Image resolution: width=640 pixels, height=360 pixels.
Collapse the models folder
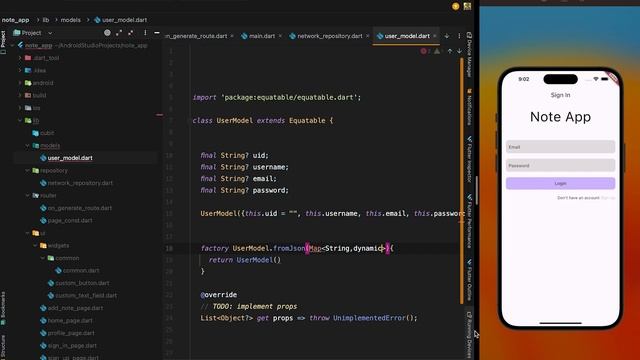coord(27,145)
